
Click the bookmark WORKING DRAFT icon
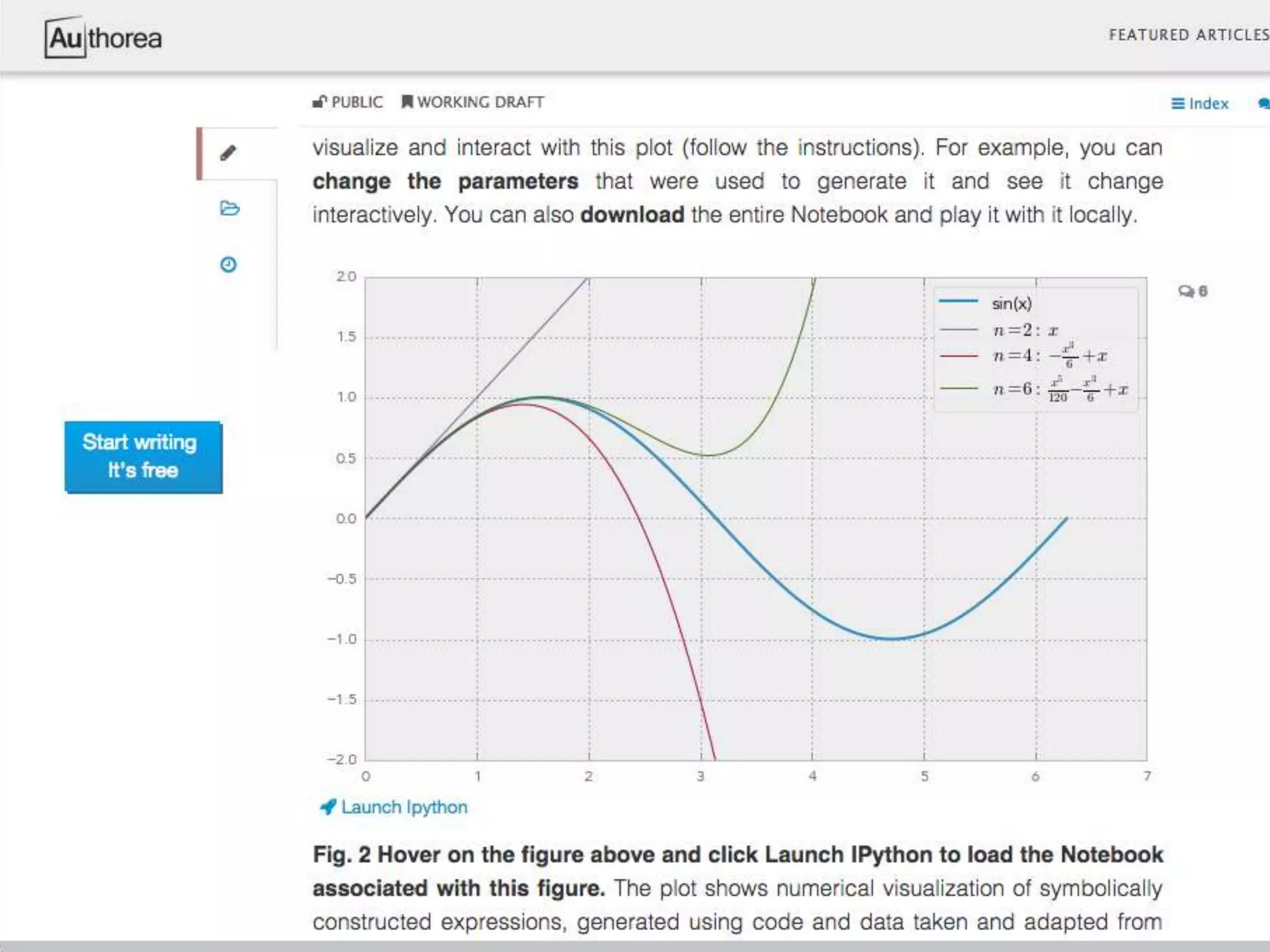(407, 102)
